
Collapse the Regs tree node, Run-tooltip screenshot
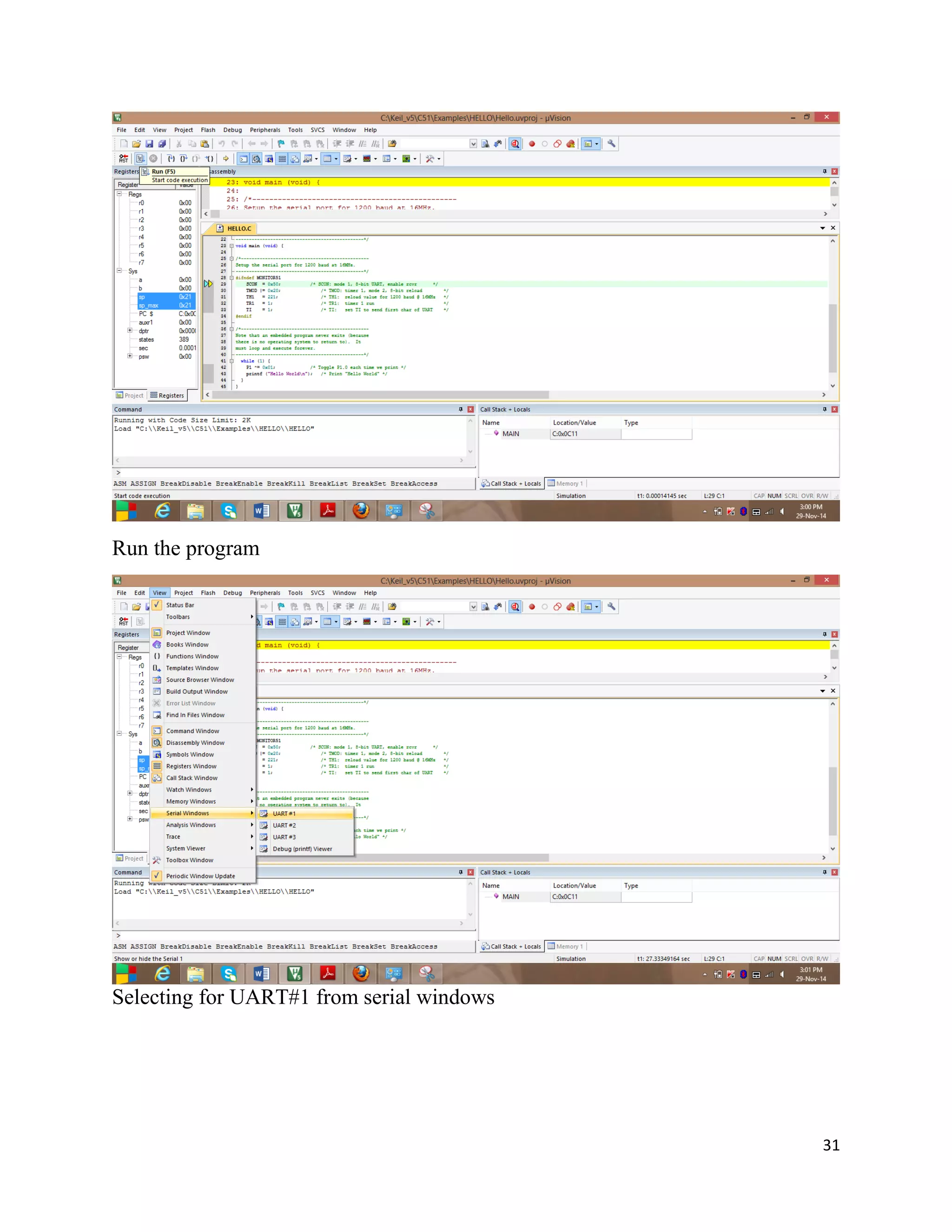(119, 194)
